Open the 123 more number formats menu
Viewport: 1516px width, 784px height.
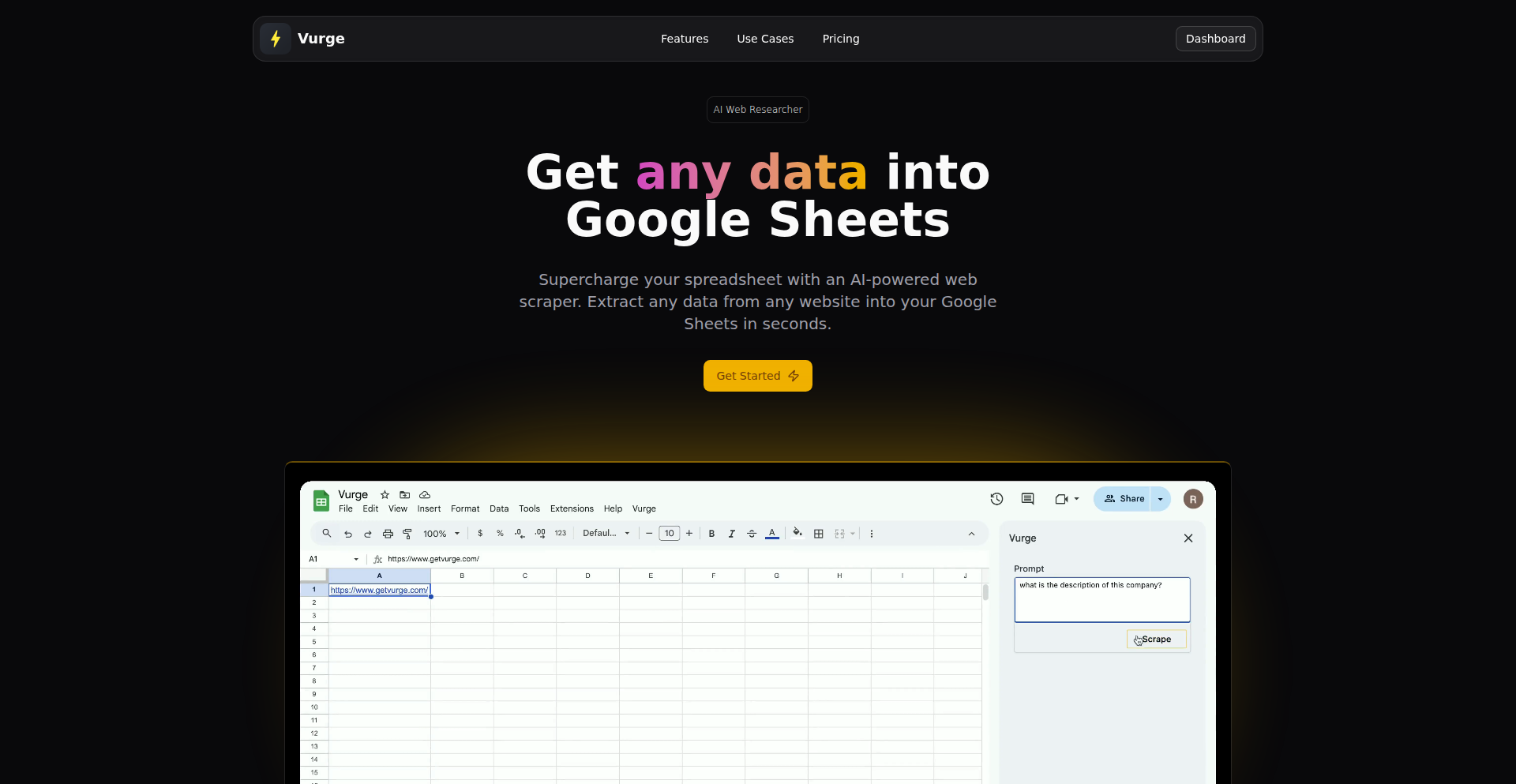coord(561,534)
